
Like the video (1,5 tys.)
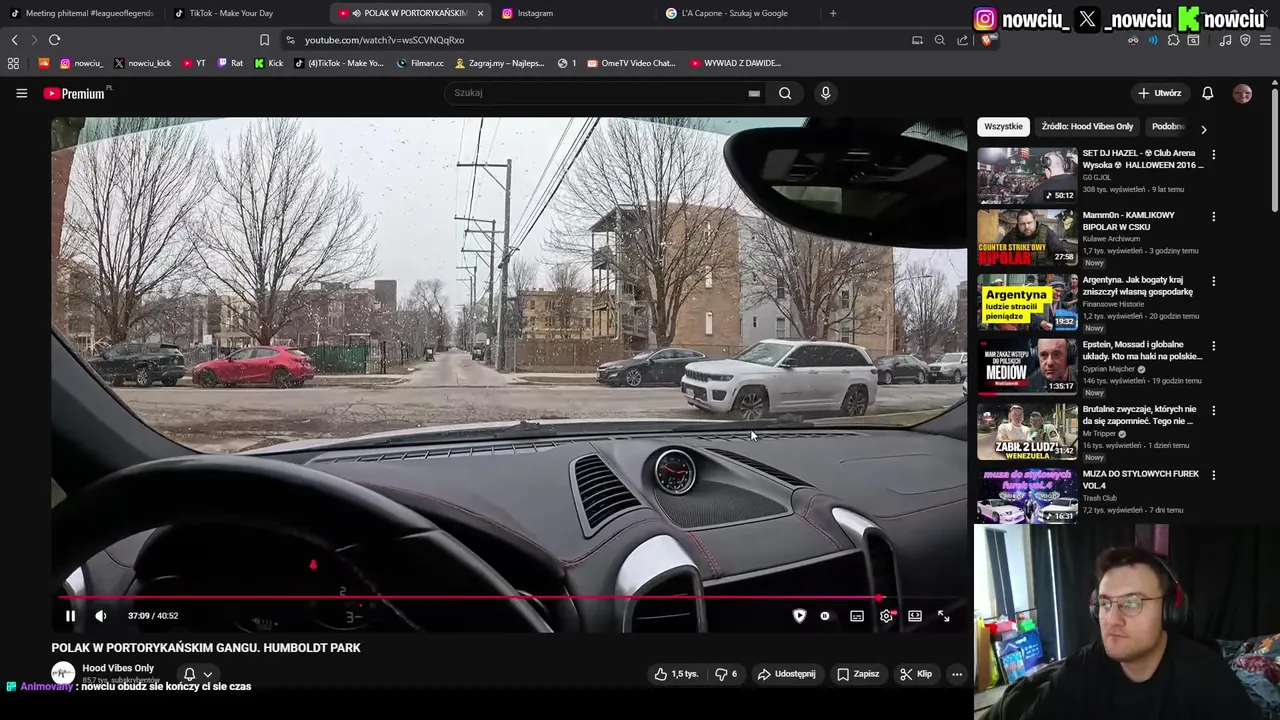pos(676,674)
